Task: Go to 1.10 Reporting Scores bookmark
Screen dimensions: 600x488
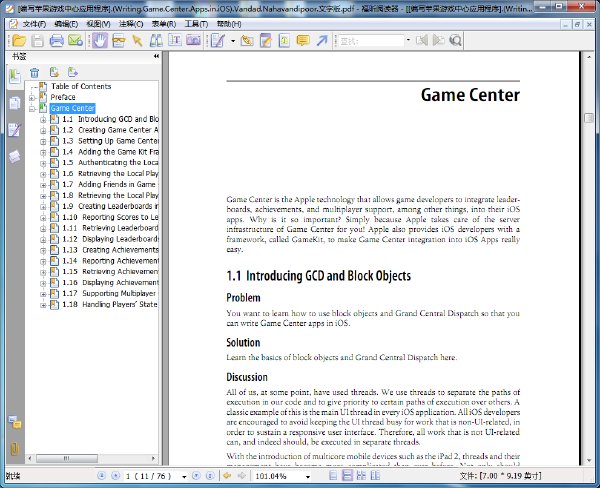Action: tap(110, 217)
